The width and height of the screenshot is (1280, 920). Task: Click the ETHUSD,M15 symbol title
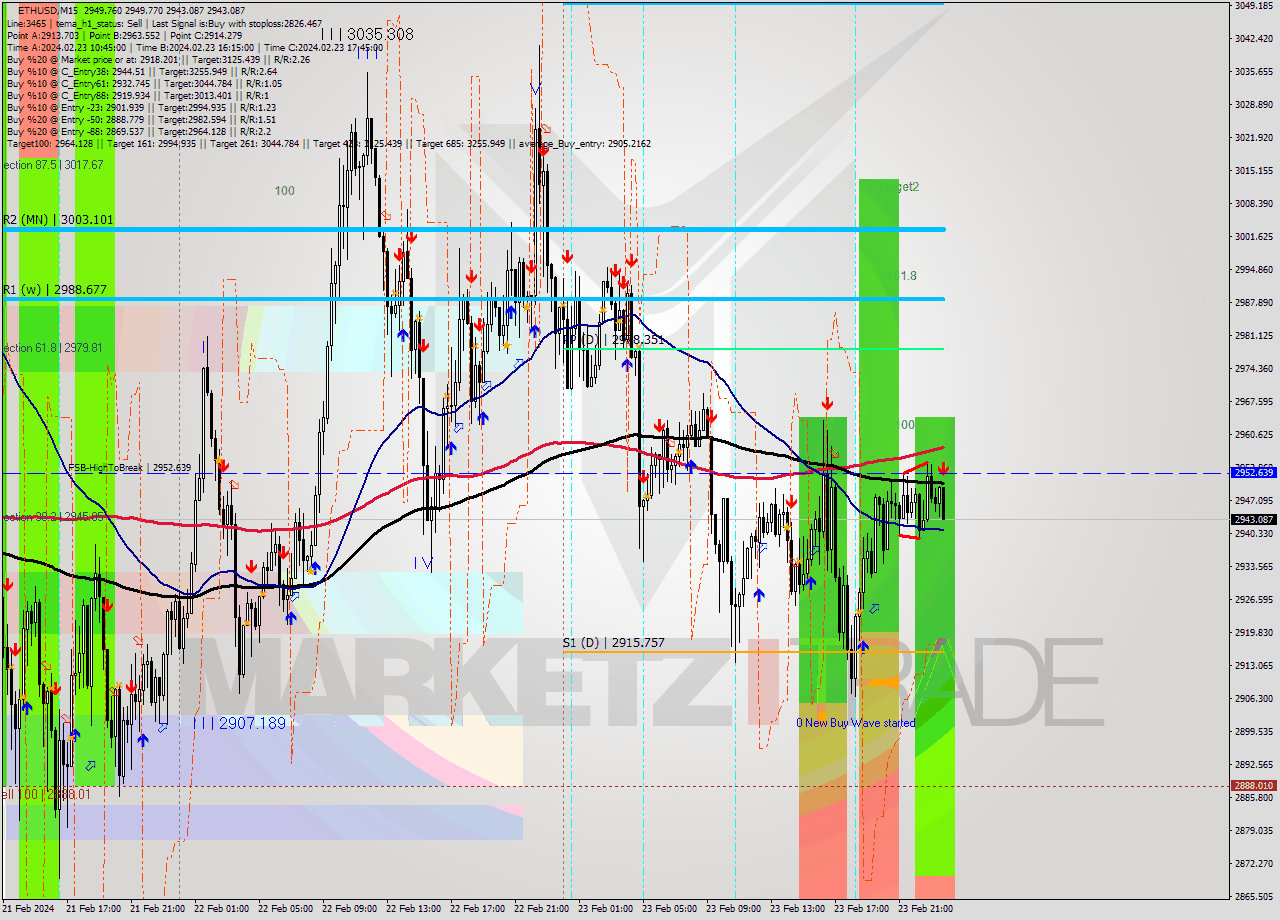49,11
